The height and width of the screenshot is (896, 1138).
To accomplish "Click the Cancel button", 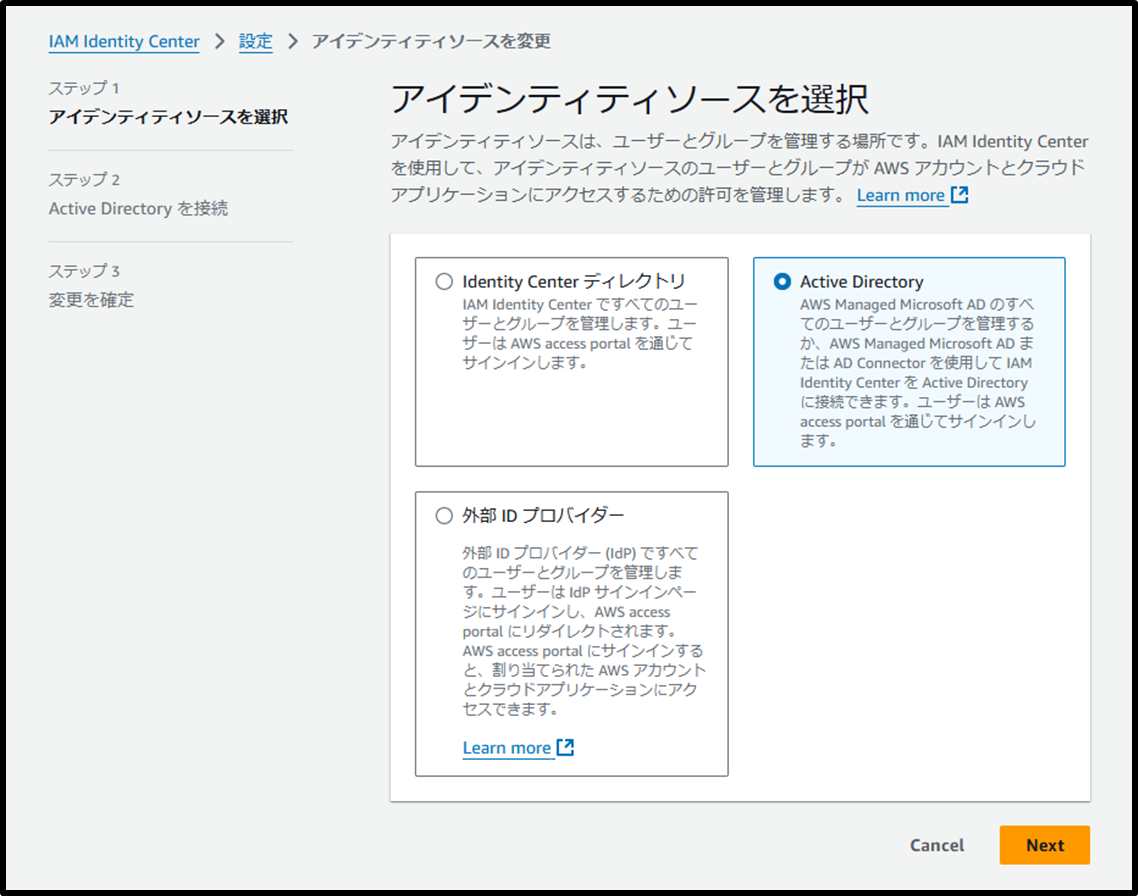I will [937, 845].
